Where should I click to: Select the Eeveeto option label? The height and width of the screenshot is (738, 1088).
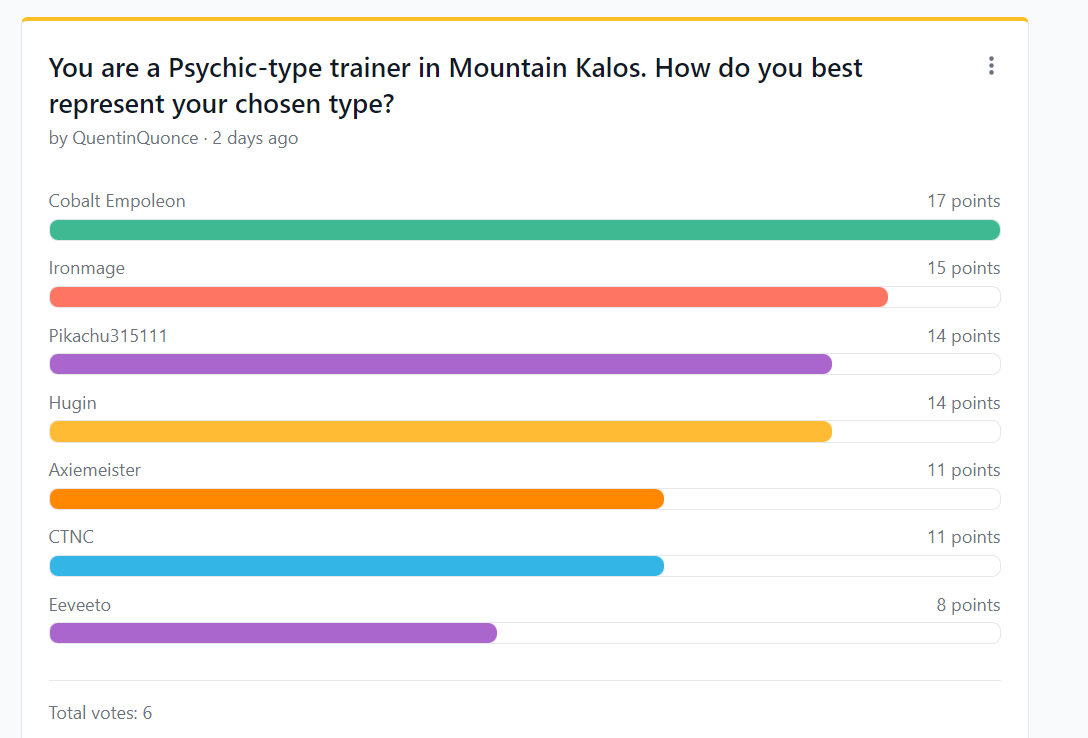[x=80, y=605]
